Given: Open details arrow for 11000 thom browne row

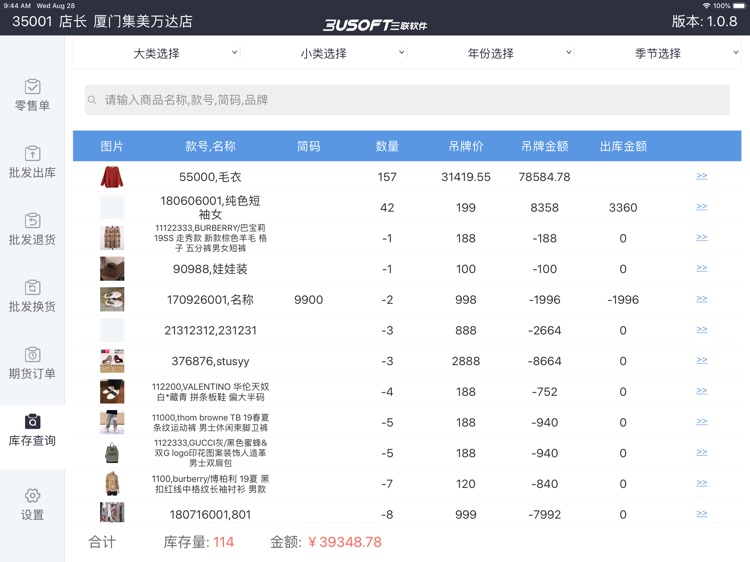Looking at the screenshot, I should click(702, 421).
